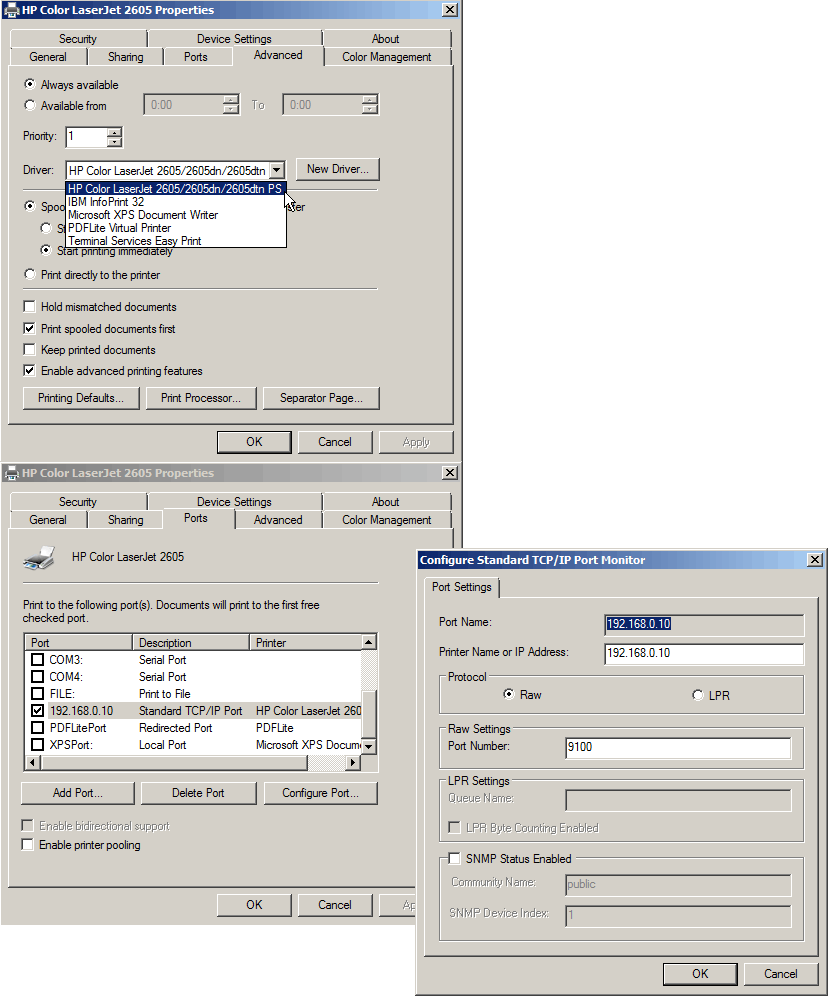Click Cancel in the Ports tab window

335,905
